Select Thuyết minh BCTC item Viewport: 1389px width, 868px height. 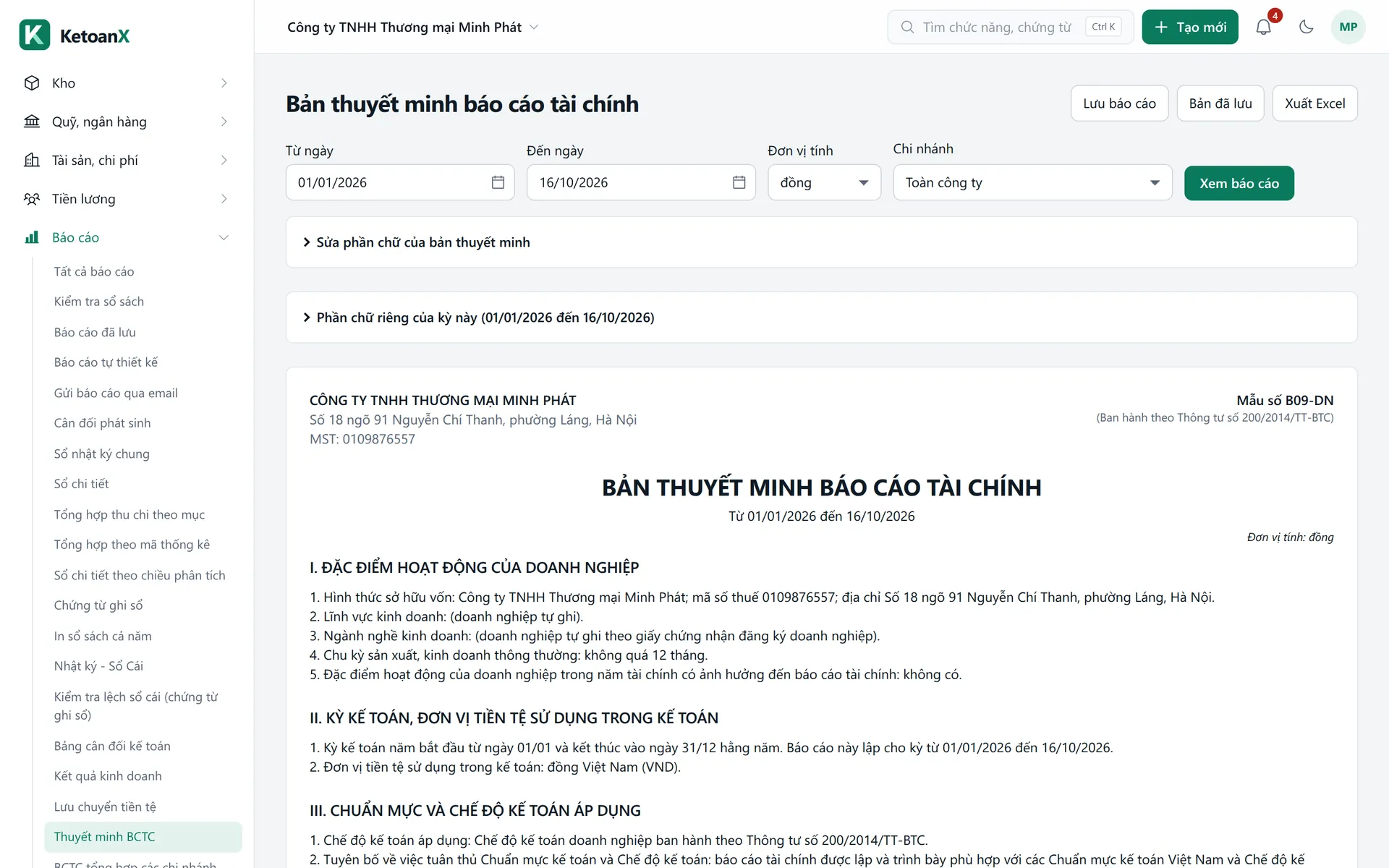point(143,837)
